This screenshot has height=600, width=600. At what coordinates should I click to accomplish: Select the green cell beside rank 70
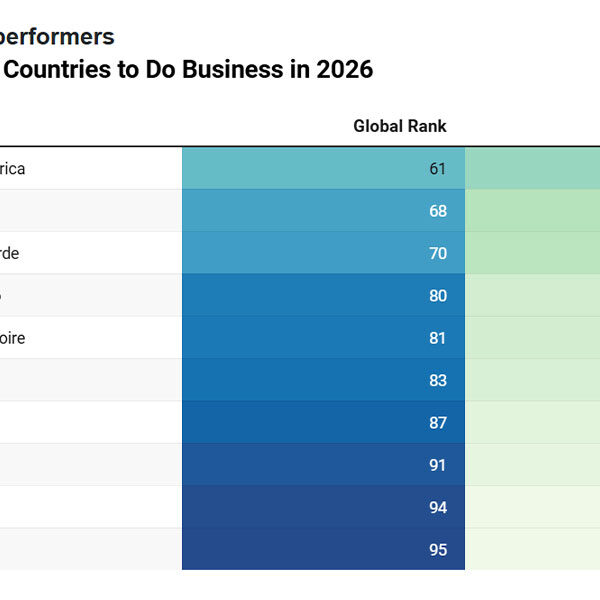pyautogui.click(x=532, y=253)
